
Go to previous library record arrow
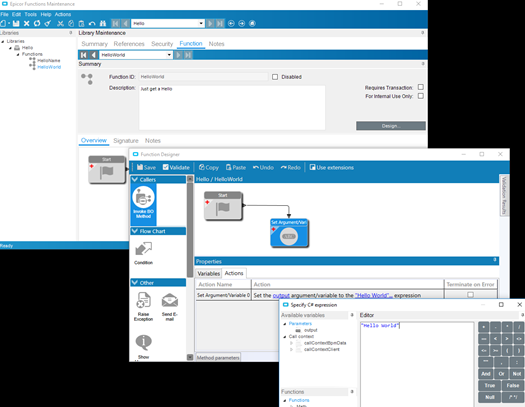tap(125, 23)
